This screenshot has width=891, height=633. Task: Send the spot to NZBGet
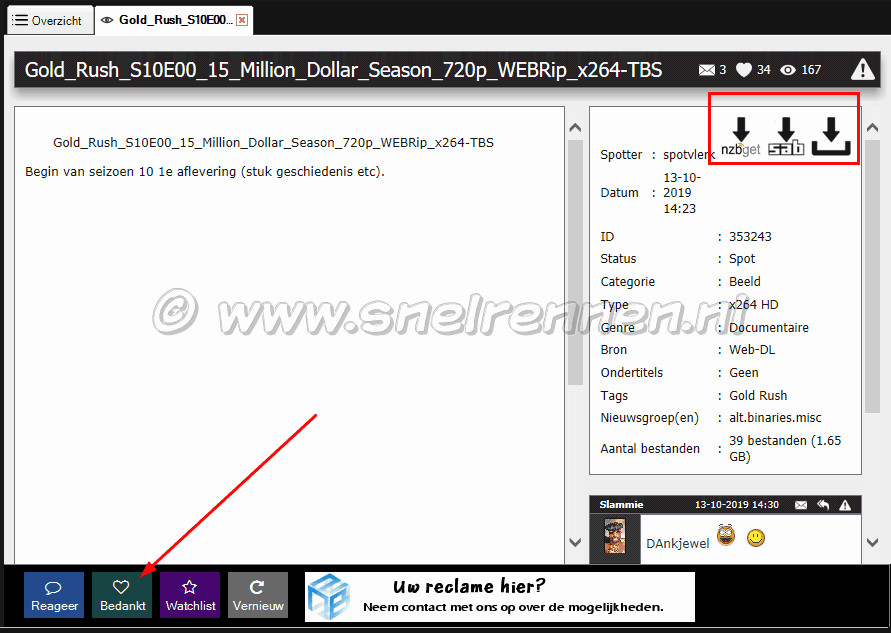coord(740,136)
